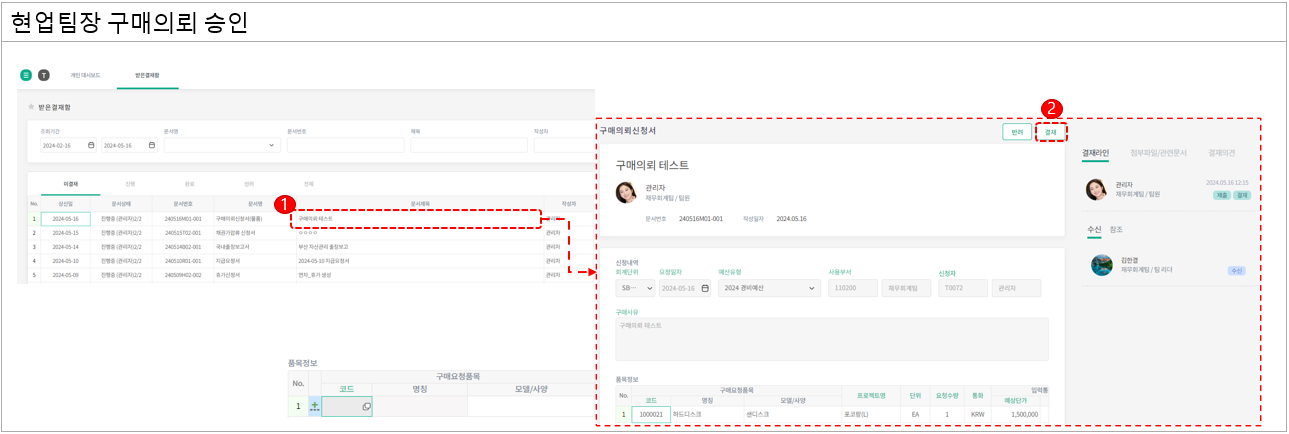
Task: Switch to the 참조 tab
Action: coord(1116,229)
